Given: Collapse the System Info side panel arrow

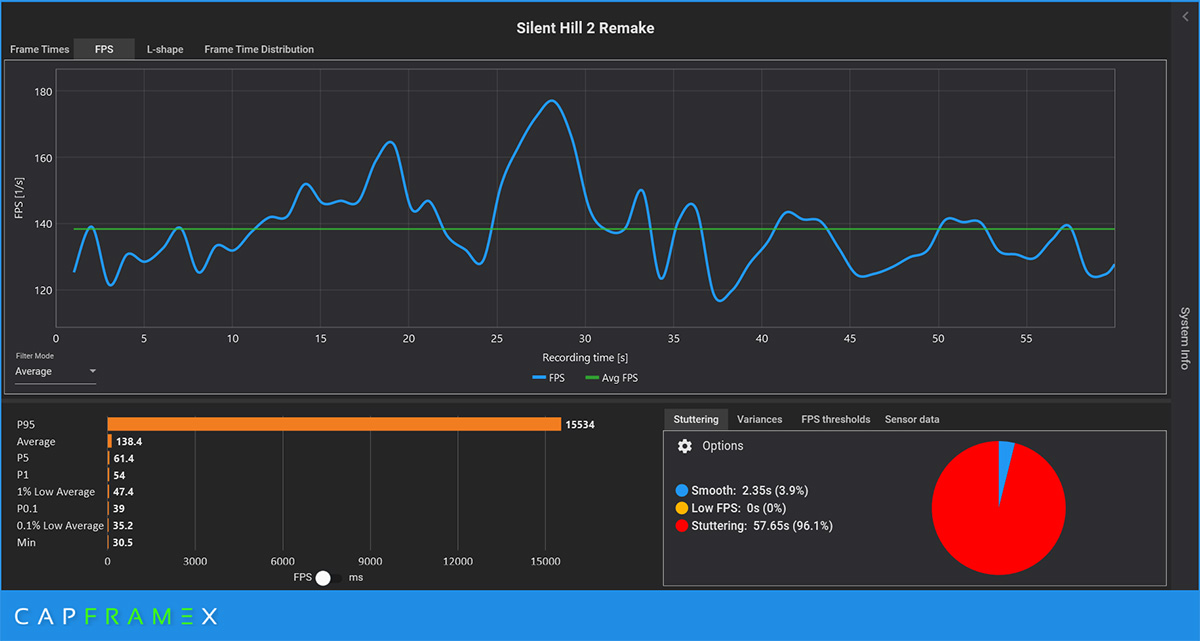Looking at the screenshot, I should point(1185,19).
